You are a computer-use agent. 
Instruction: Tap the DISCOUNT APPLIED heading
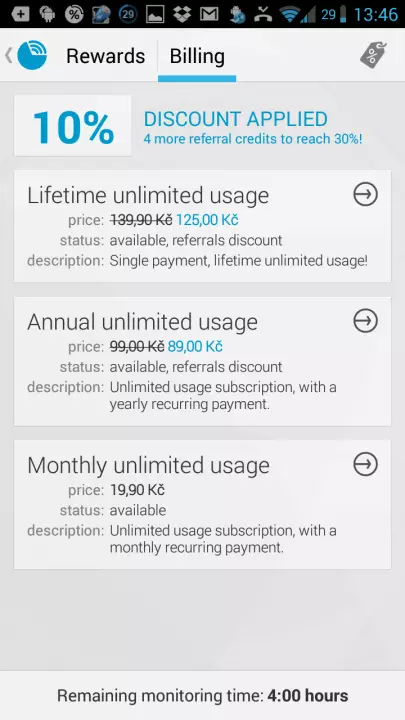coord(236,119)
